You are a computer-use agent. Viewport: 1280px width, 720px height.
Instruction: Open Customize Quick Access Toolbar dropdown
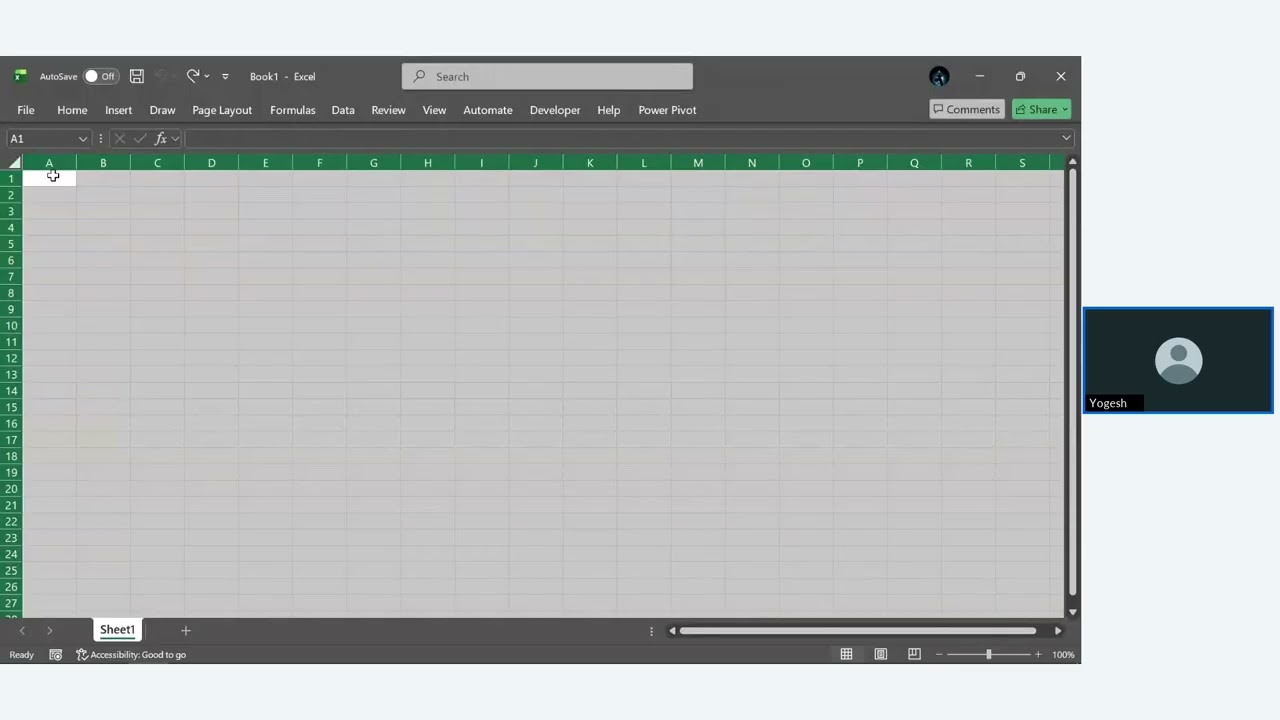tap(225, 76)
